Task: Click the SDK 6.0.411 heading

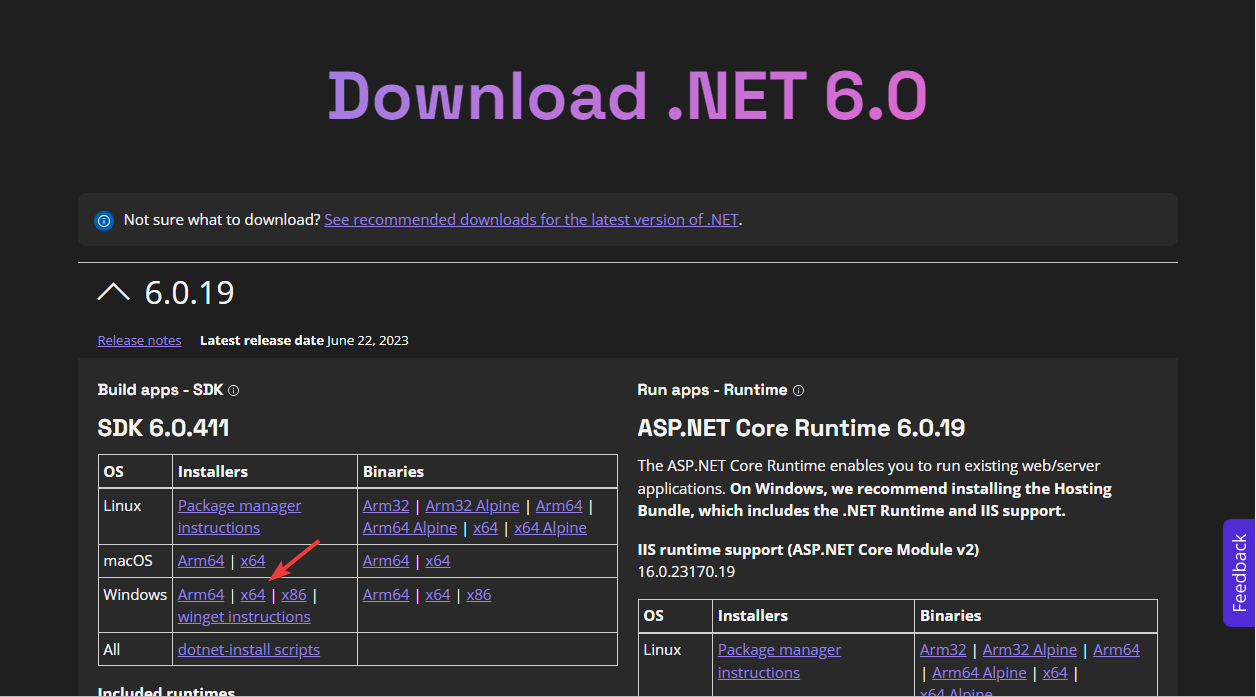Action: pyautogui.click(x=164, y=428)
